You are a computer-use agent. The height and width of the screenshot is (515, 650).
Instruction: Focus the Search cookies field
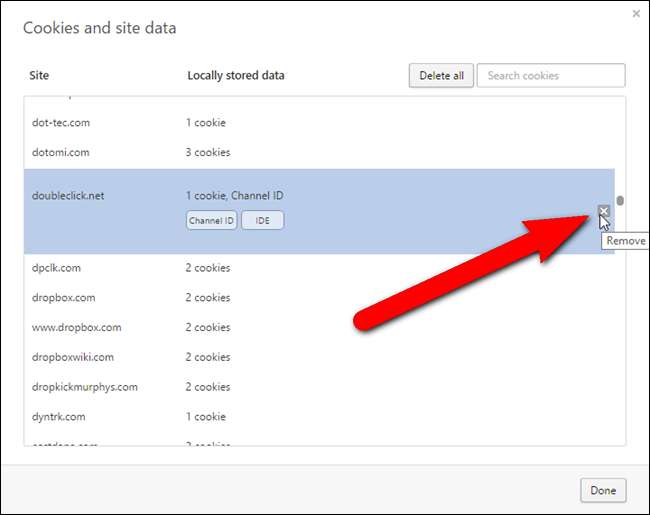pyautogui.click(x=551, y=76)
